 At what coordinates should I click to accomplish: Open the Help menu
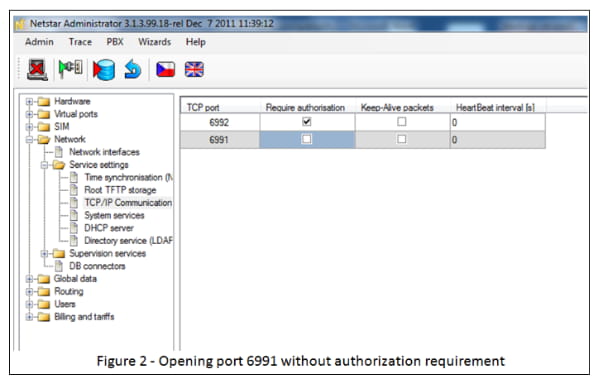click(x=196, y=42)
